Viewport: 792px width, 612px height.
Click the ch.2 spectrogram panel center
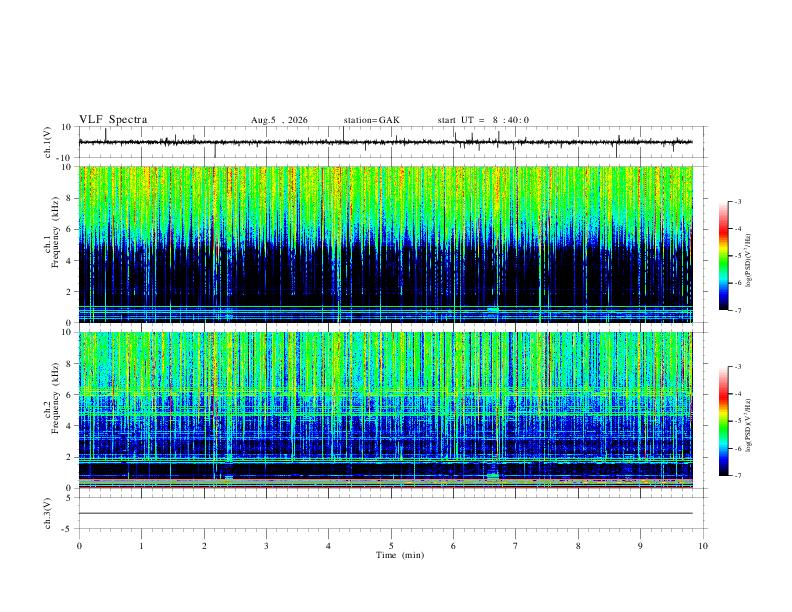386,410
